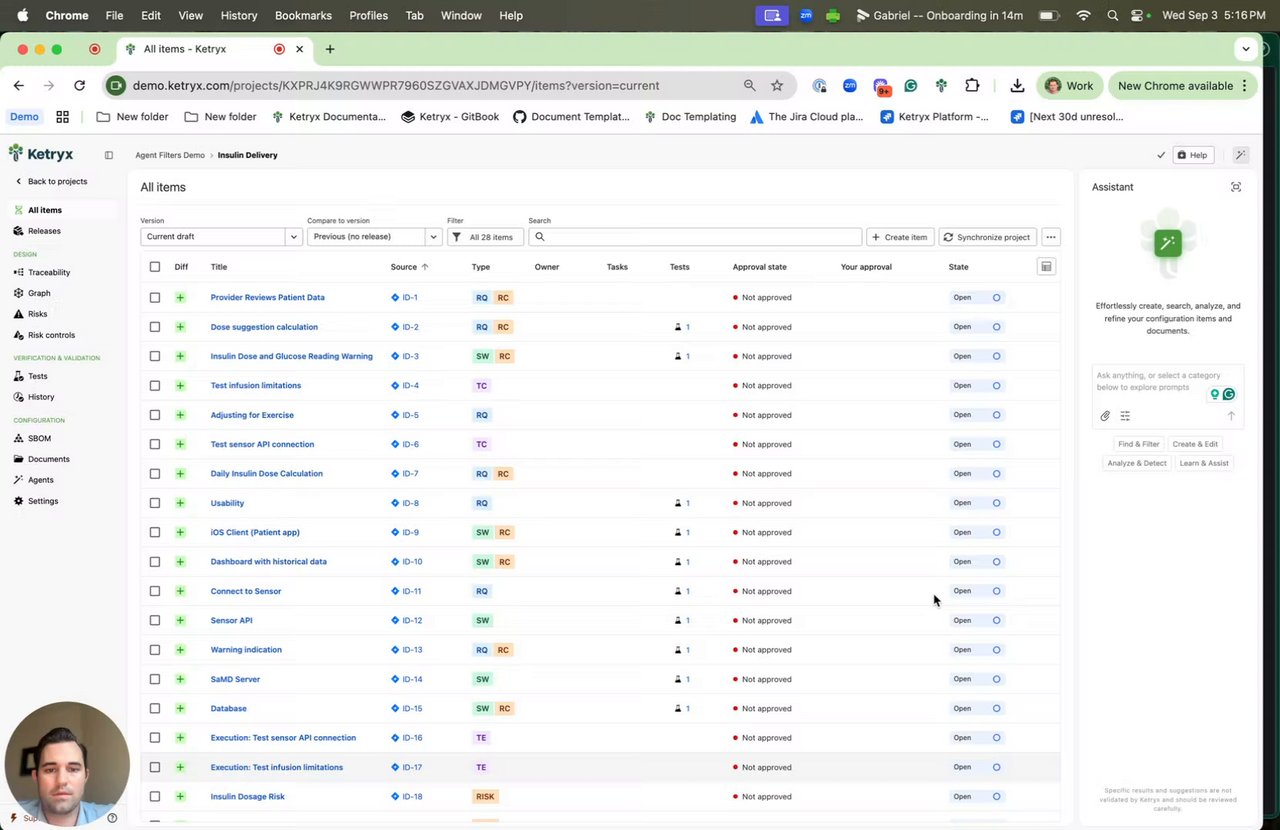Open Dose suggestion calculation item
The height and width of the screenshot is (830, 1280).
264,327
